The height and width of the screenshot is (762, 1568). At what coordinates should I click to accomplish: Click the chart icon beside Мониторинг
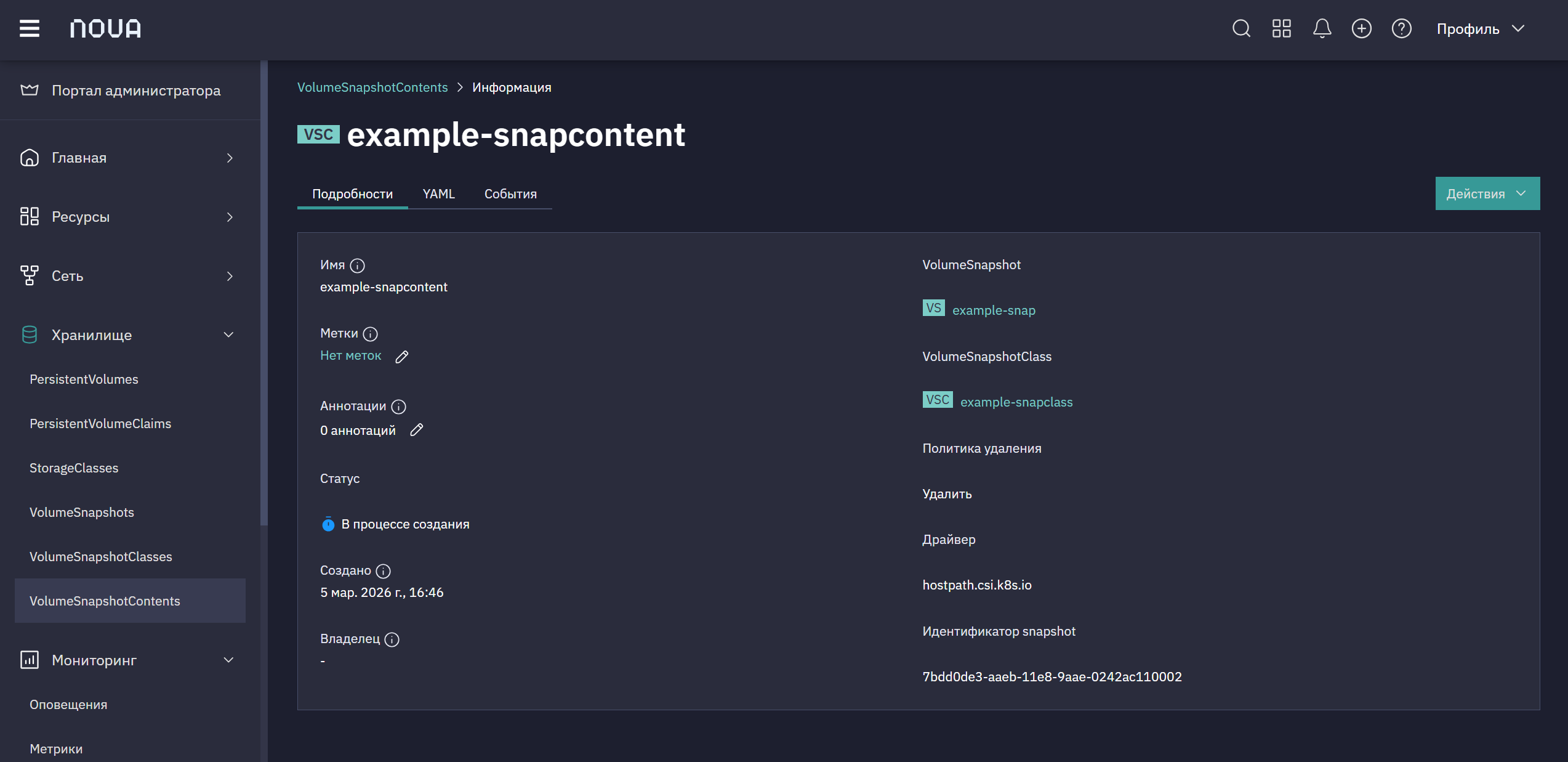pos(30,660)
